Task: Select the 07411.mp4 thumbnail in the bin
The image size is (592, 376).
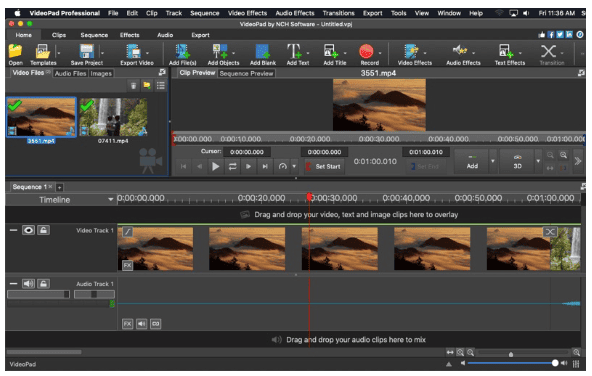Action: click(x=113, y=117)
